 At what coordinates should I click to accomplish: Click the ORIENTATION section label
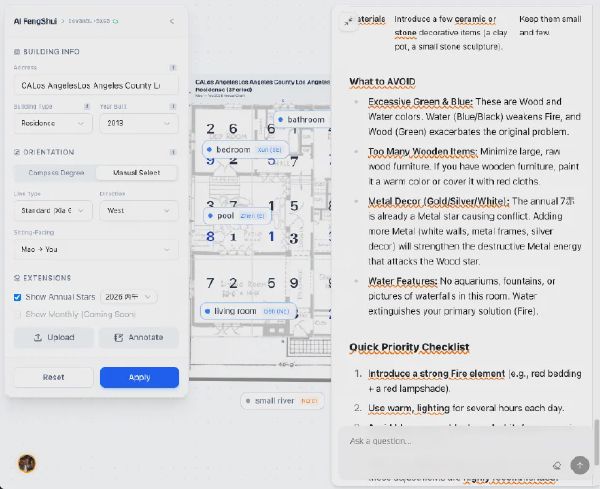[49, 152]
